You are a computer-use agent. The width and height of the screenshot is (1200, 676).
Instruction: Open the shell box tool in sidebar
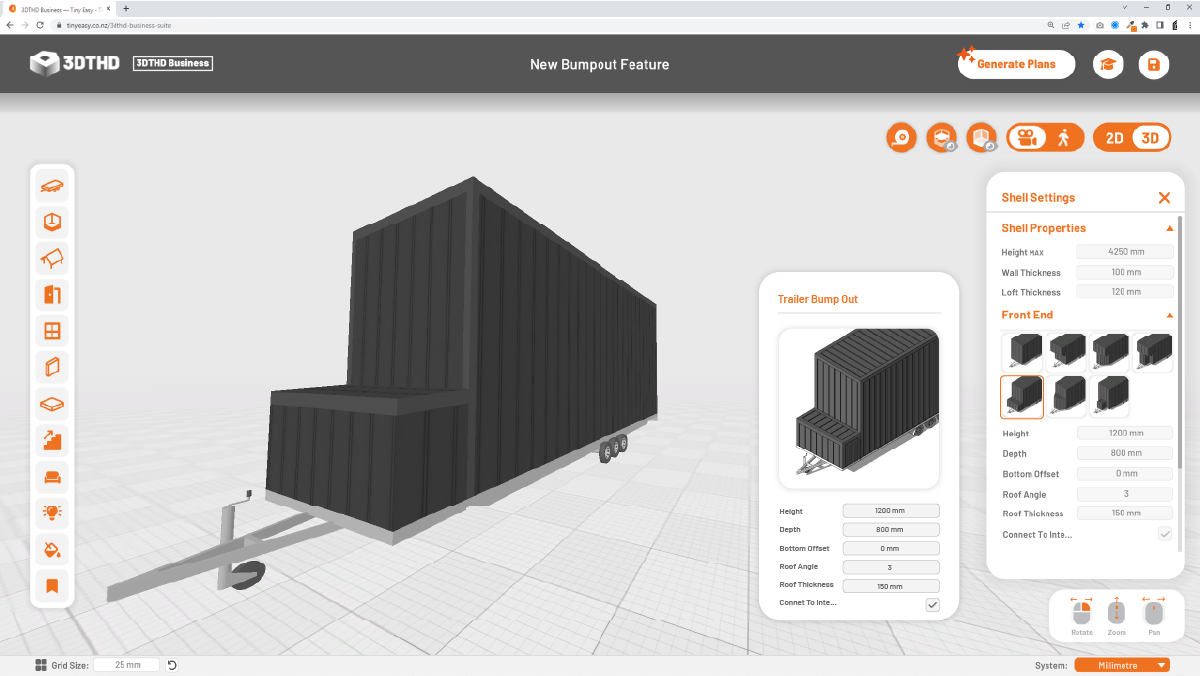point(52,222)
